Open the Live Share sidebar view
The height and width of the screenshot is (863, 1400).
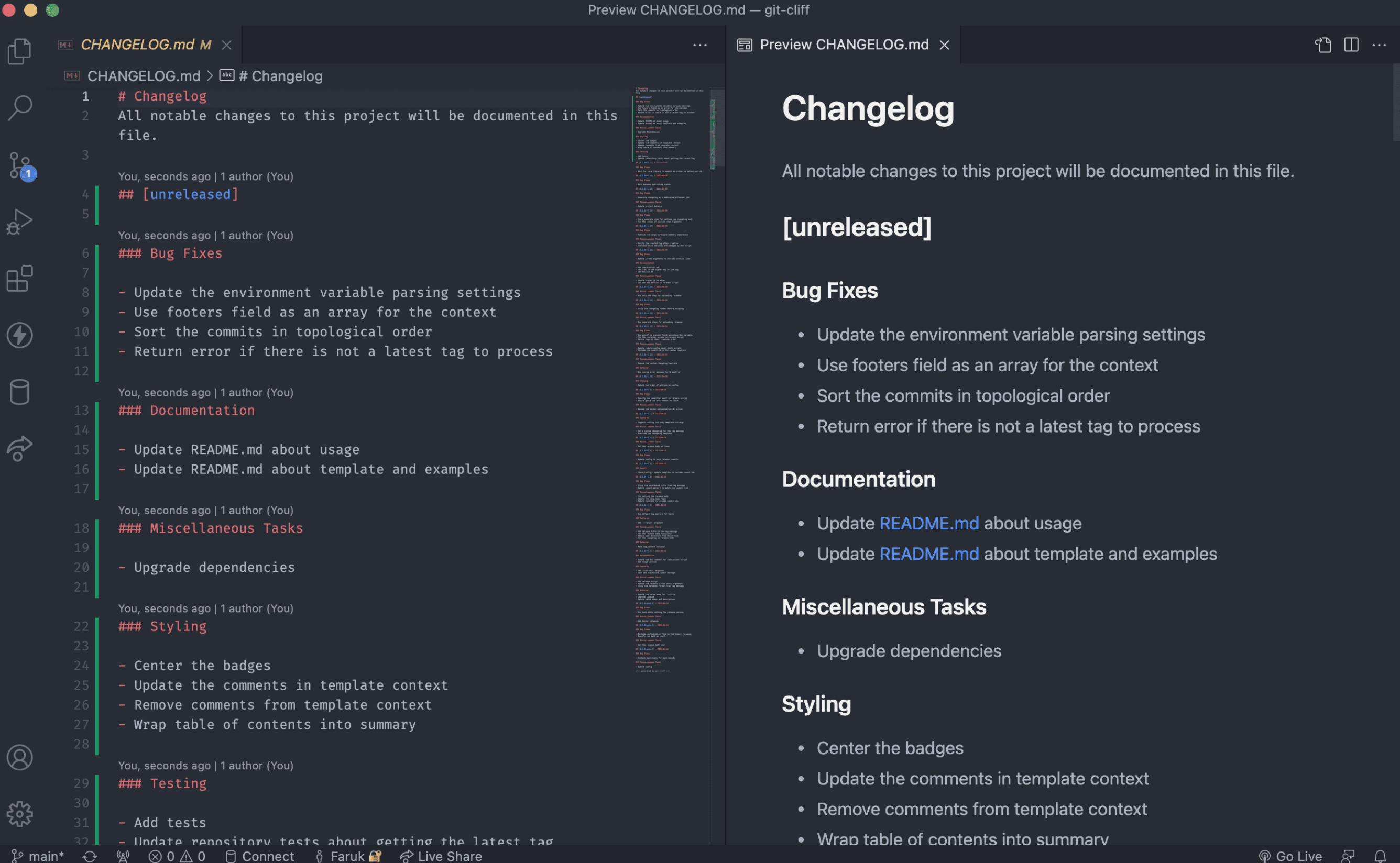[x=20, y=449]
